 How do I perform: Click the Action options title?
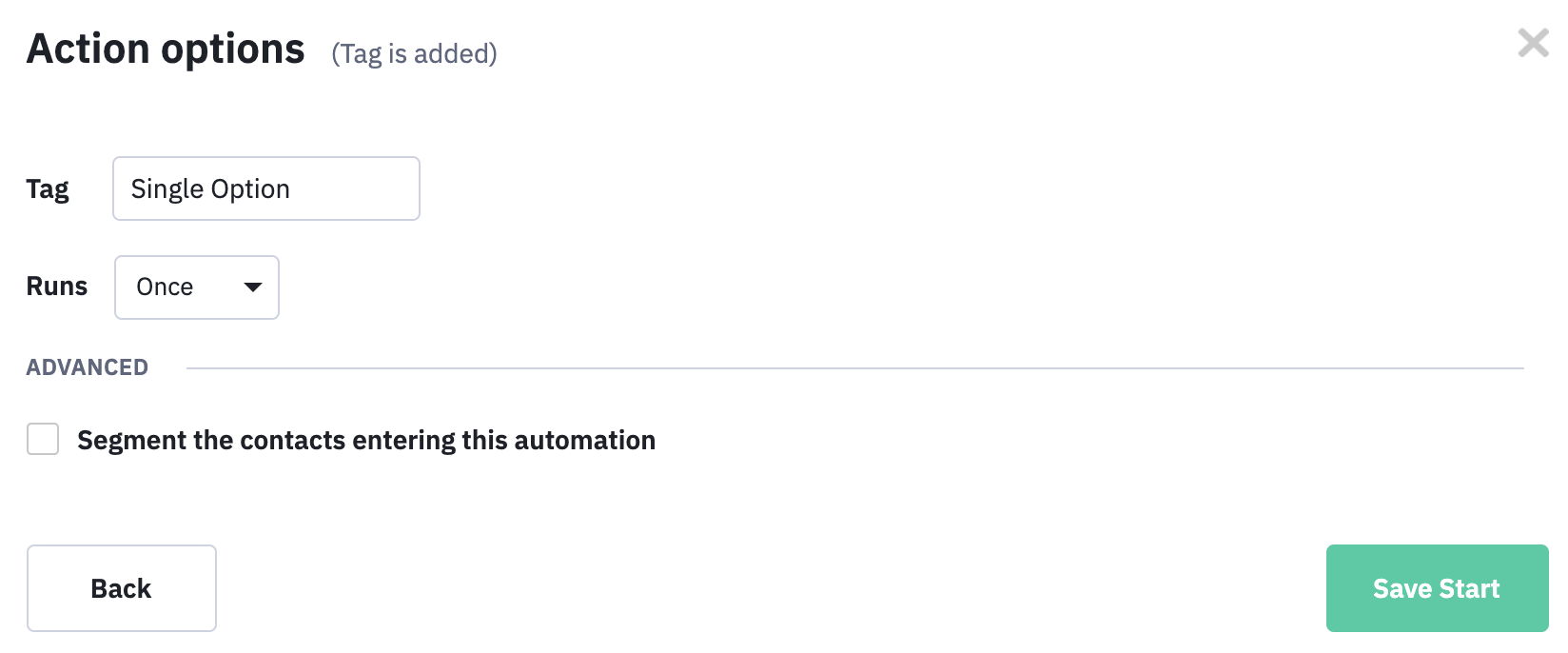coord(166,49)
